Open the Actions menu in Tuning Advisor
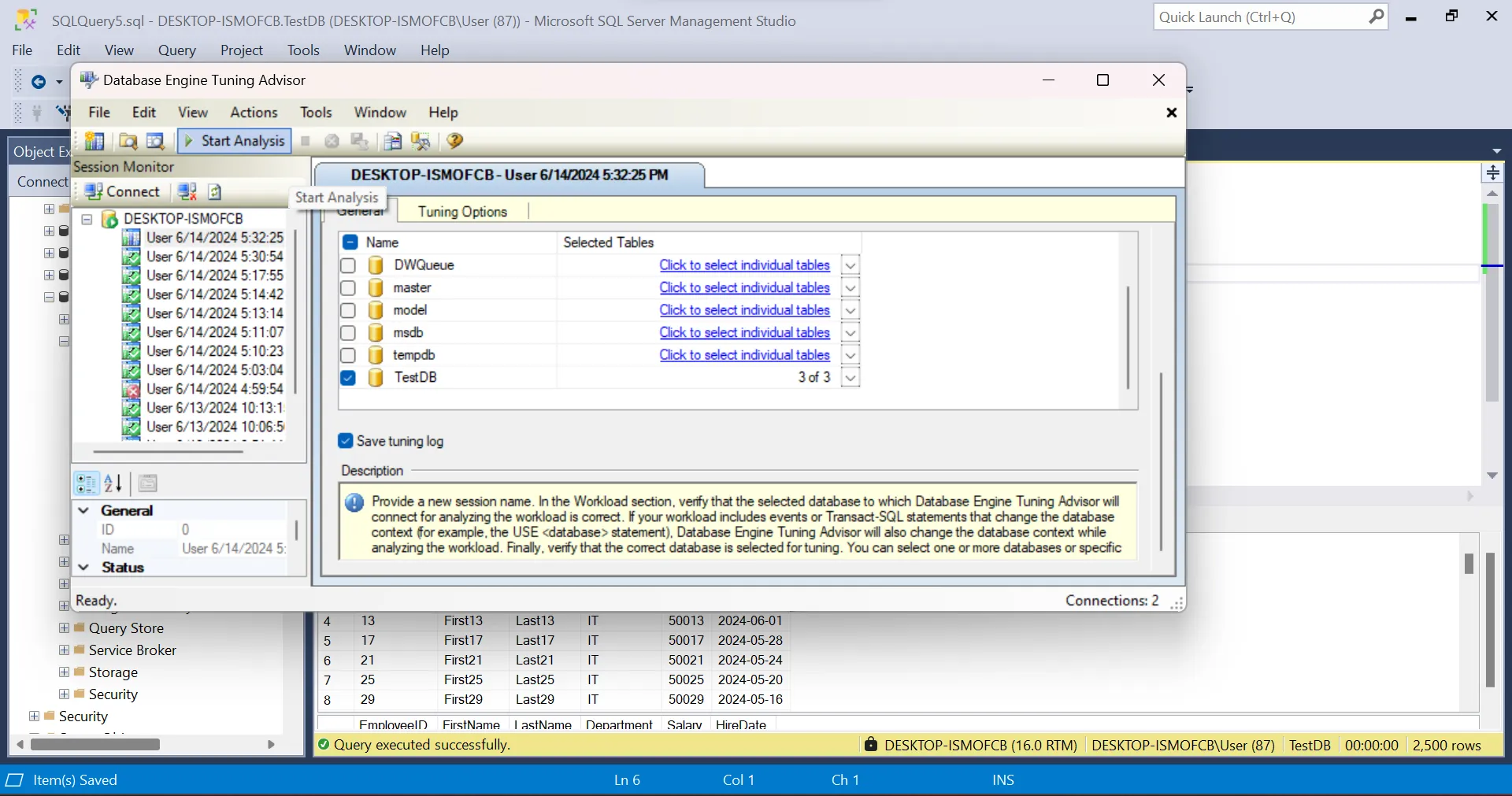Screen dimensions: 1512x796 (254, 113)
